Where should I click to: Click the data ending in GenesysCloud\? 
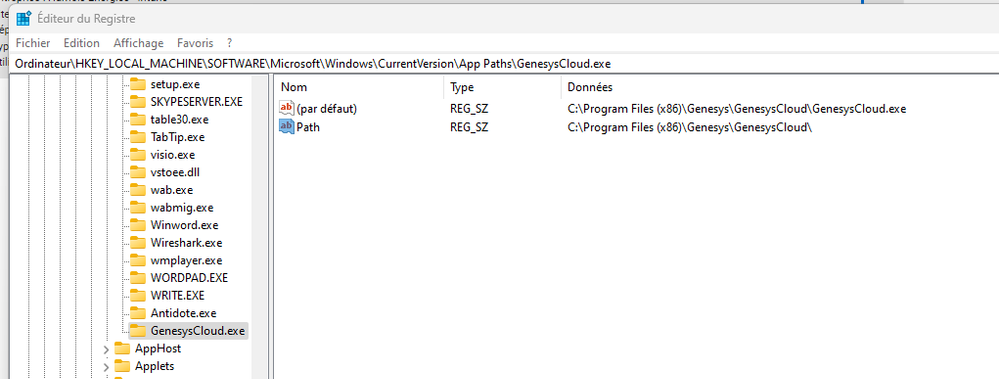tap(691, 127)
